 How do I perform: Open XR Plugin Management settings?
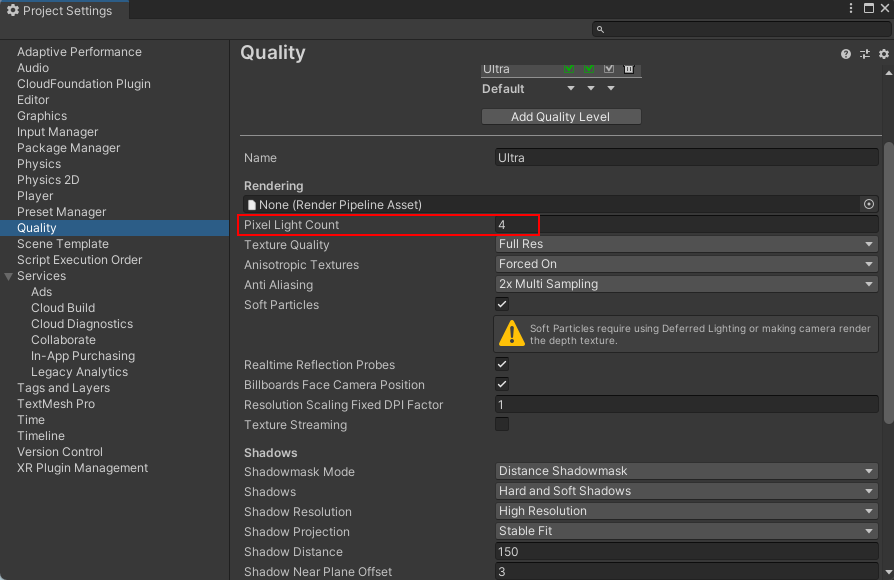(x=82, y=468)
